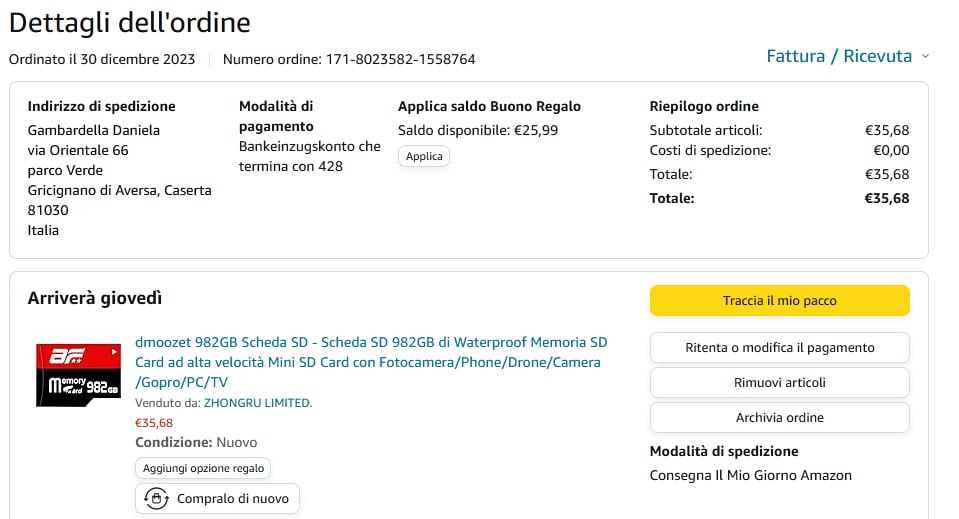Viewport: 959px width, 519px height.
Task: Open the Fattura / Ricevuta link
Action: click(838, 56)
